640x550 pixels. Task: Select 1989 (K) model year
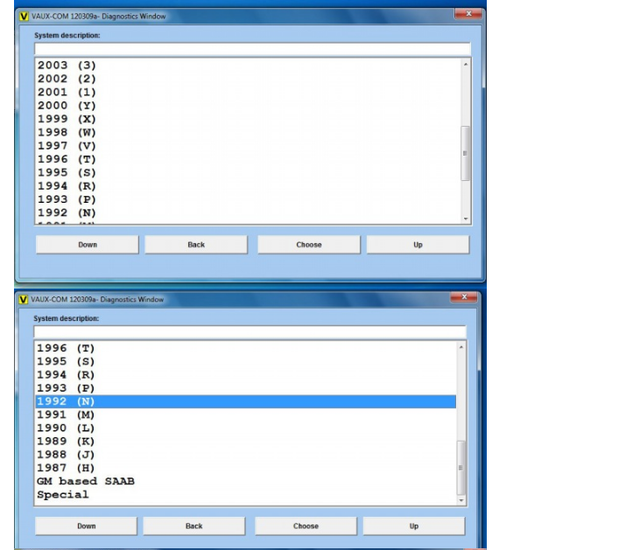click(66, 441)
